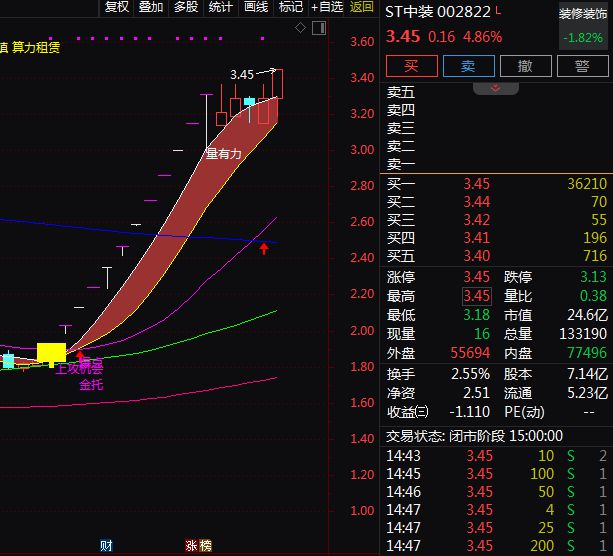Click the 交易状态 闭市阶段 status line
Viewport: 613px width, 556px height.
click(x=475, y=436)
